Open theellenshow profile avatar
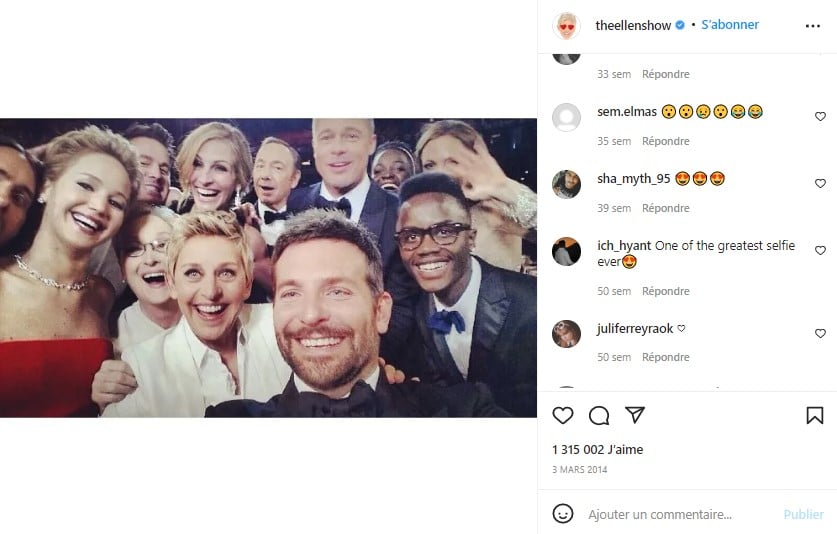Image resolution: width=837 pixels, height=534 pixels. click(x=566, y=25)
